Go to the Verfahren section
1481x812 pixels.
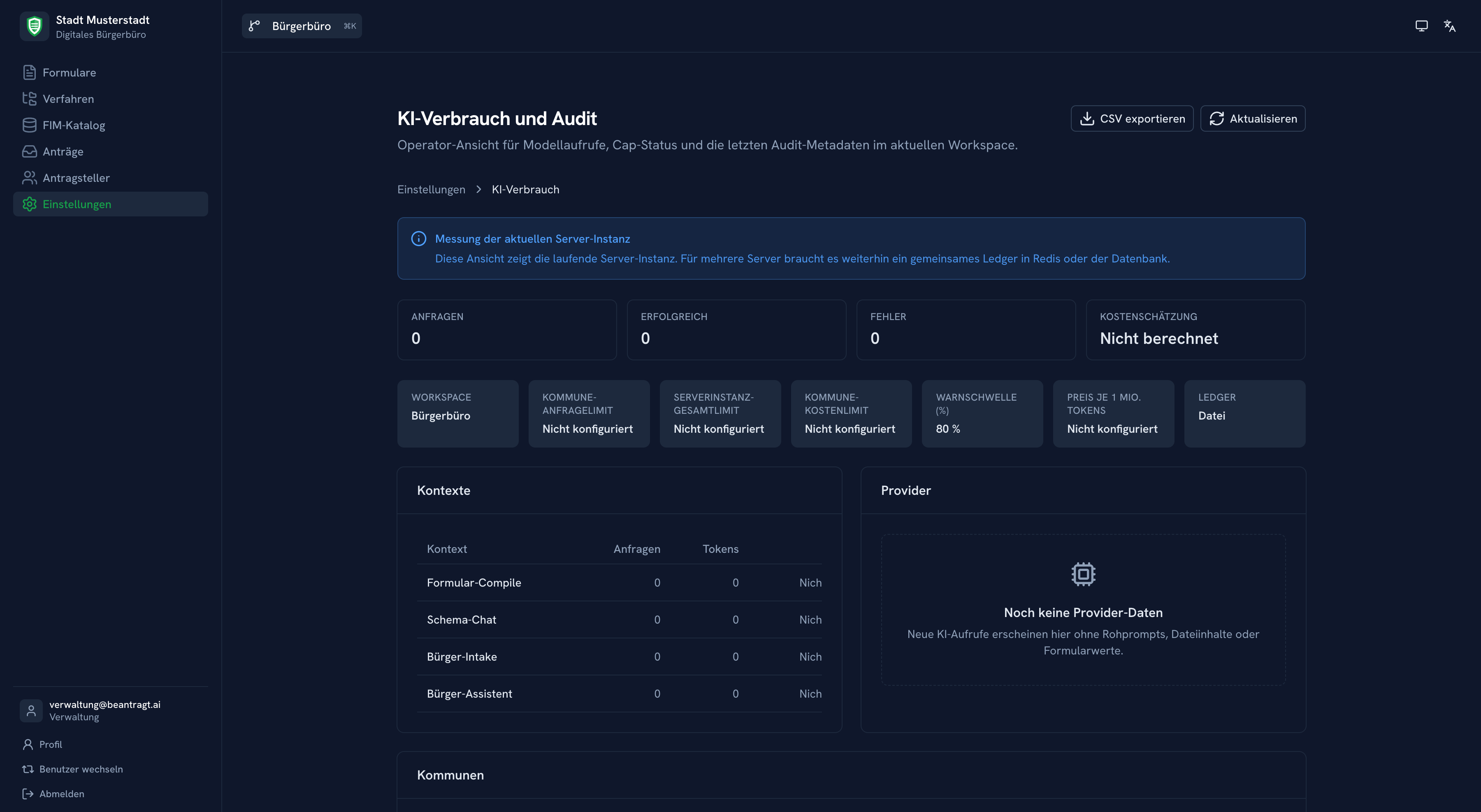click(110, 99)
